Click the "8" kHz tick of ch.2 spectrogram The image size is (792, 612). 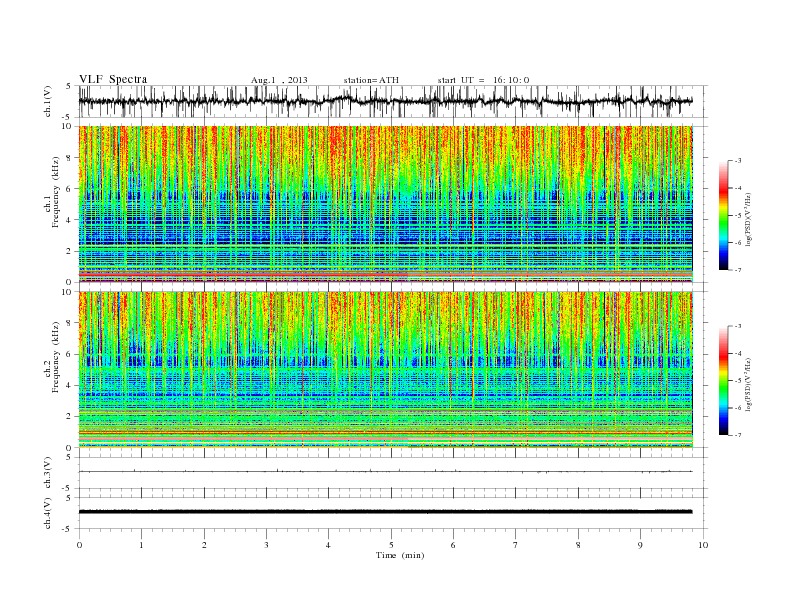pos(69,323)
